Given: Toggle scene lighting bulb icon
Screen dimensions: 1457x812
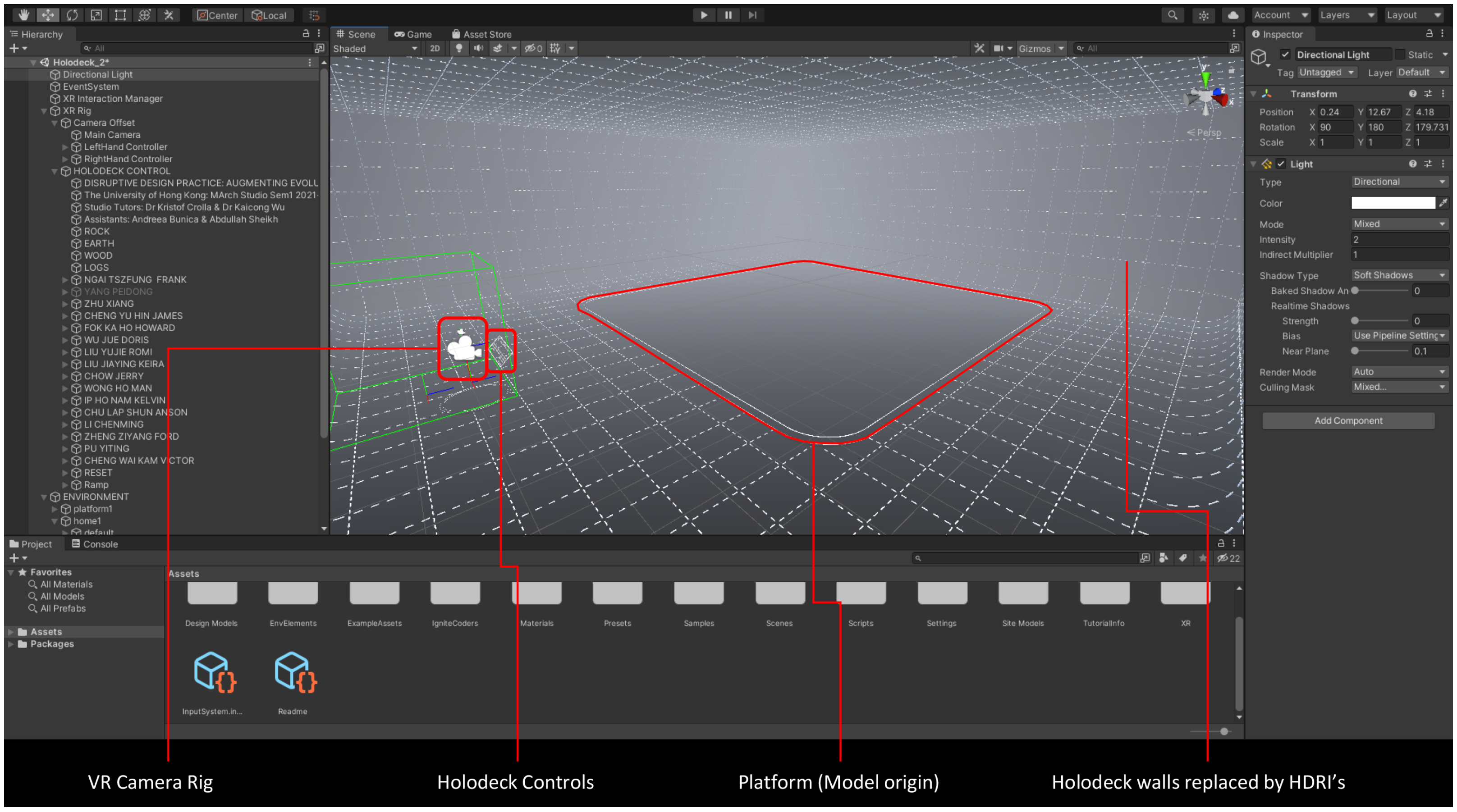Looking at the screenshot, I should 459,48.
